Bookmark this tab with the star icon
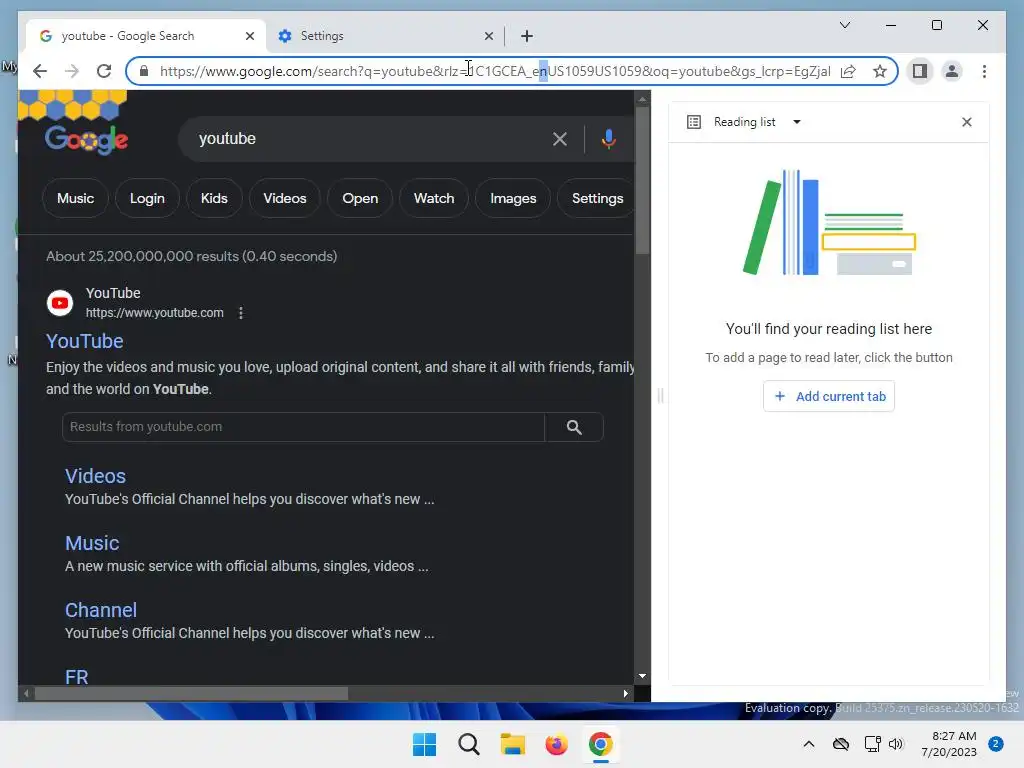Viewport: 1024px width, 768px height. pyautogui.click(x=880, y=71)
